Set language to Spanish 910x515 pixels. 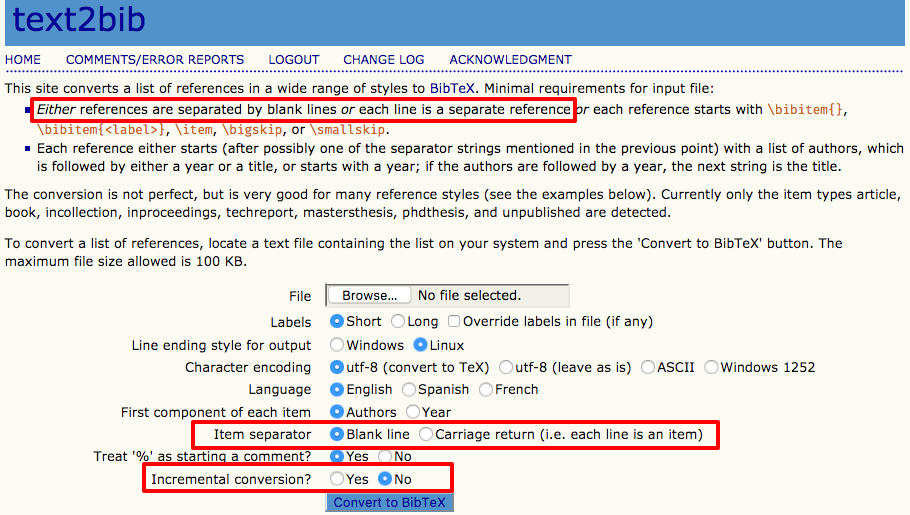[x=409, y=389]
